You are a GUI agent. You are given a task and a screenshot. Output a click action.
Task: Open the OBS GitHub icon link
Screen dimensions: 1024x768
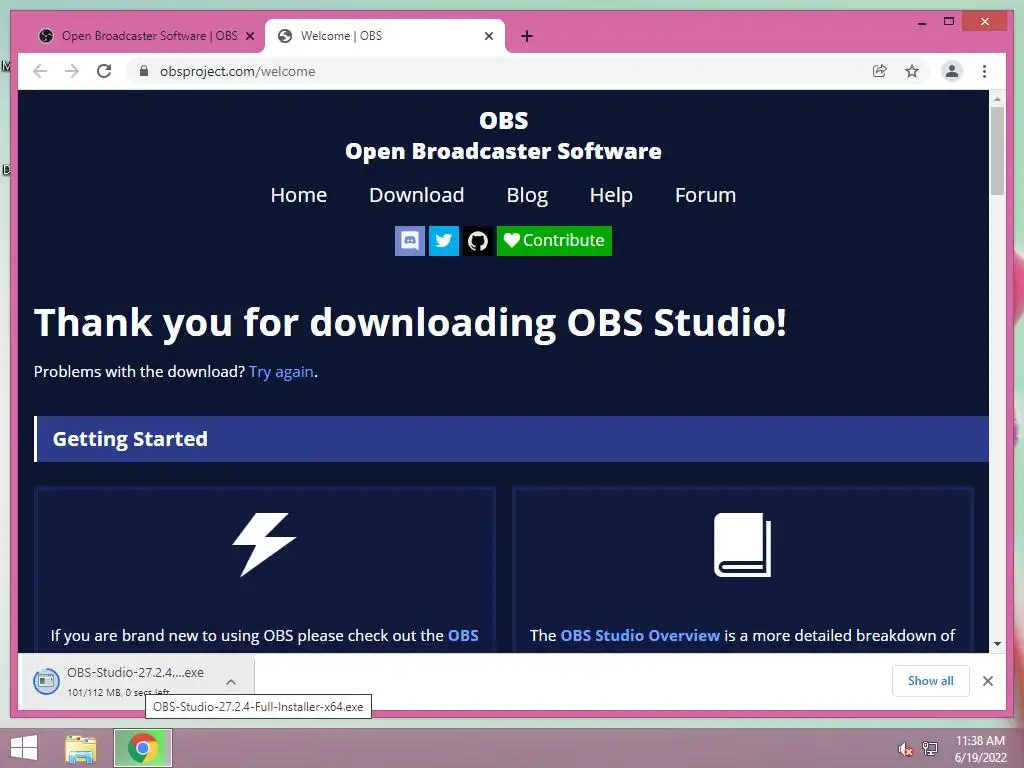[x=478, y=241]
